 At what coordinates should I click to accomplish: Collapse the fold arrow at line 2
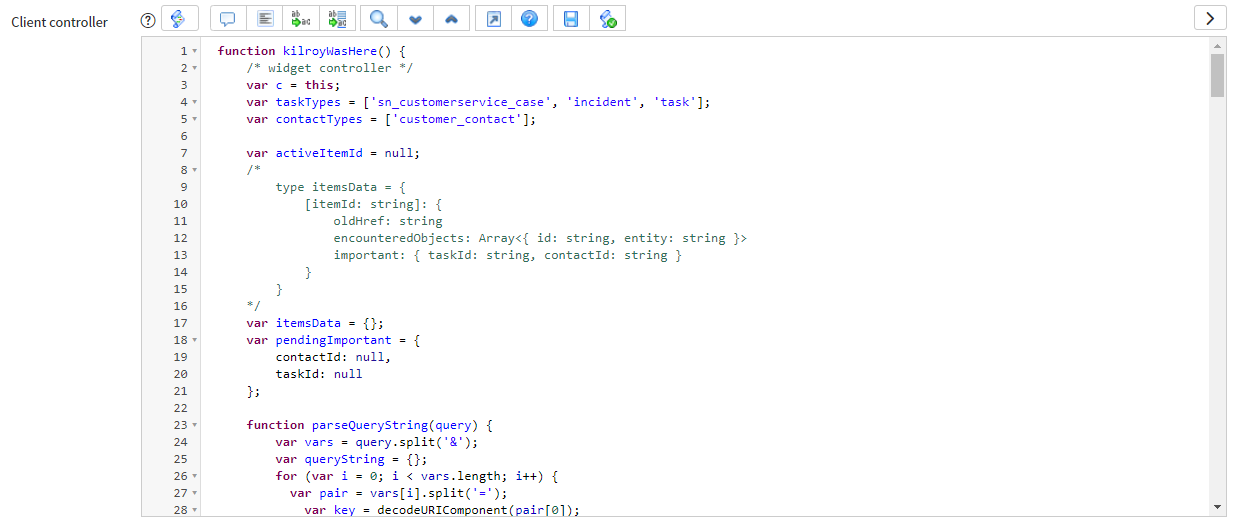point(195,68)
